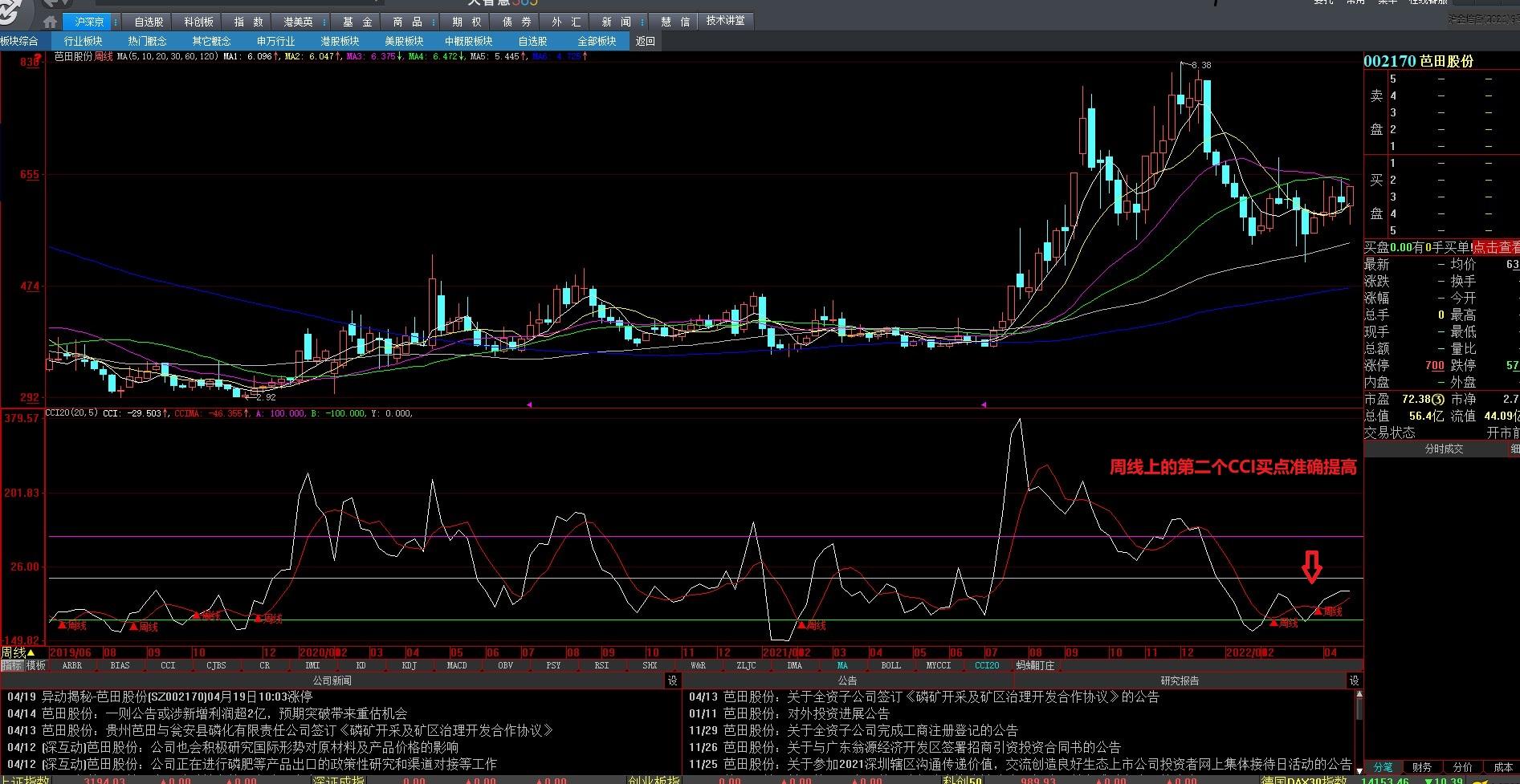Select the 全部板块 sector menu

[x=597, y=41]
